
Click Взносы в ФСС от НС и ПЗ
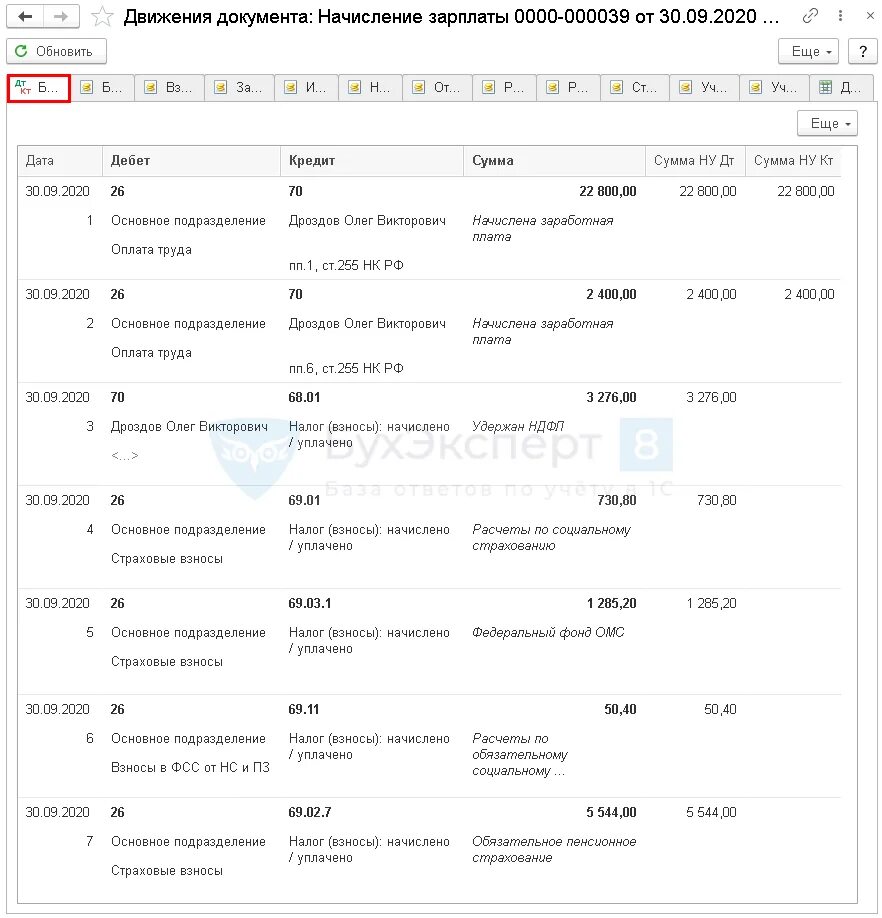click(190, 768)
